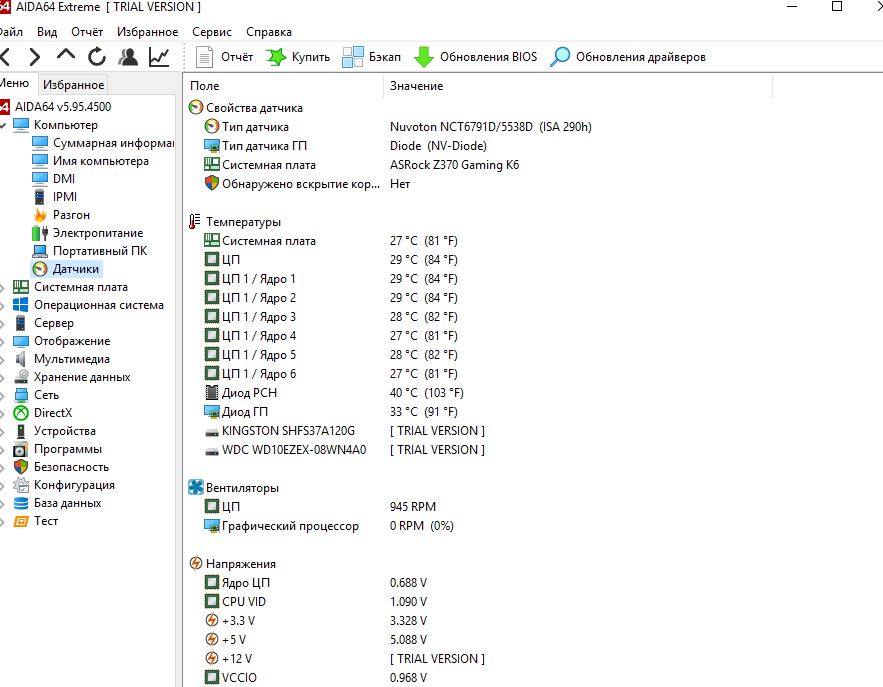Open Имя компьютера page

coord(101,160)
